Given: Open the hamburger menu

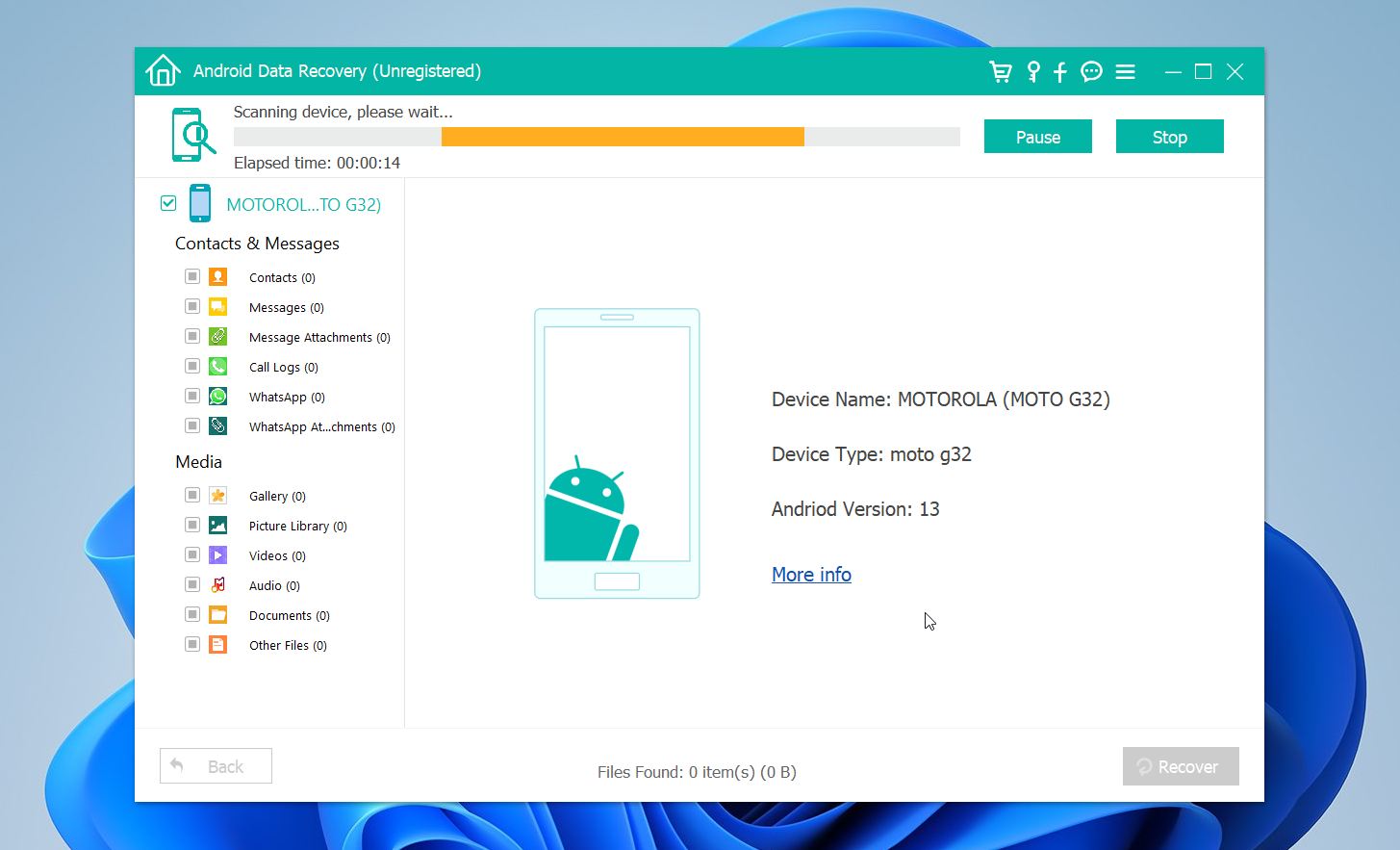Looking at the screenshot, I should click(1125, 71).
